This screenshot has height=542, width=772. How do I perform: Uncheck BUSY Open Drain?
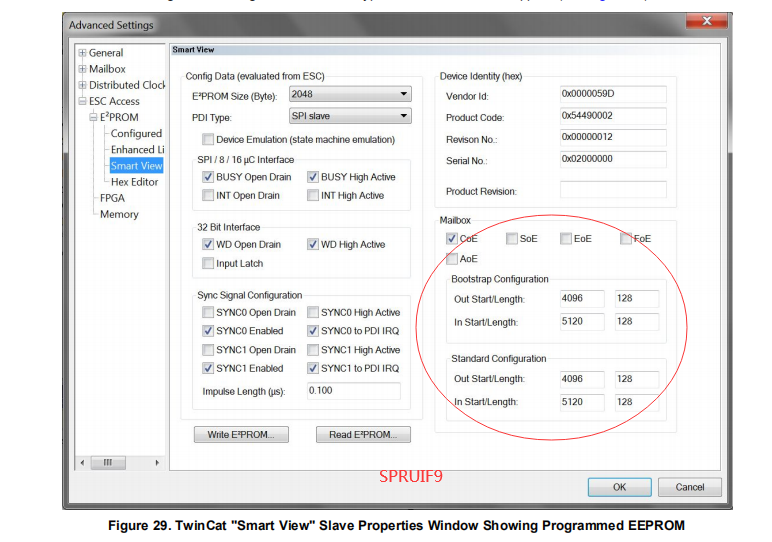click(208, 177)
